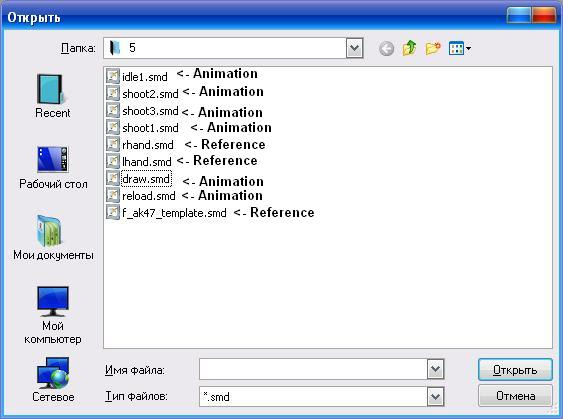Expand the Имя файла dropdown arrow
Image resolution: width=563 pixels, height=419 pixels.
(436, 369)
